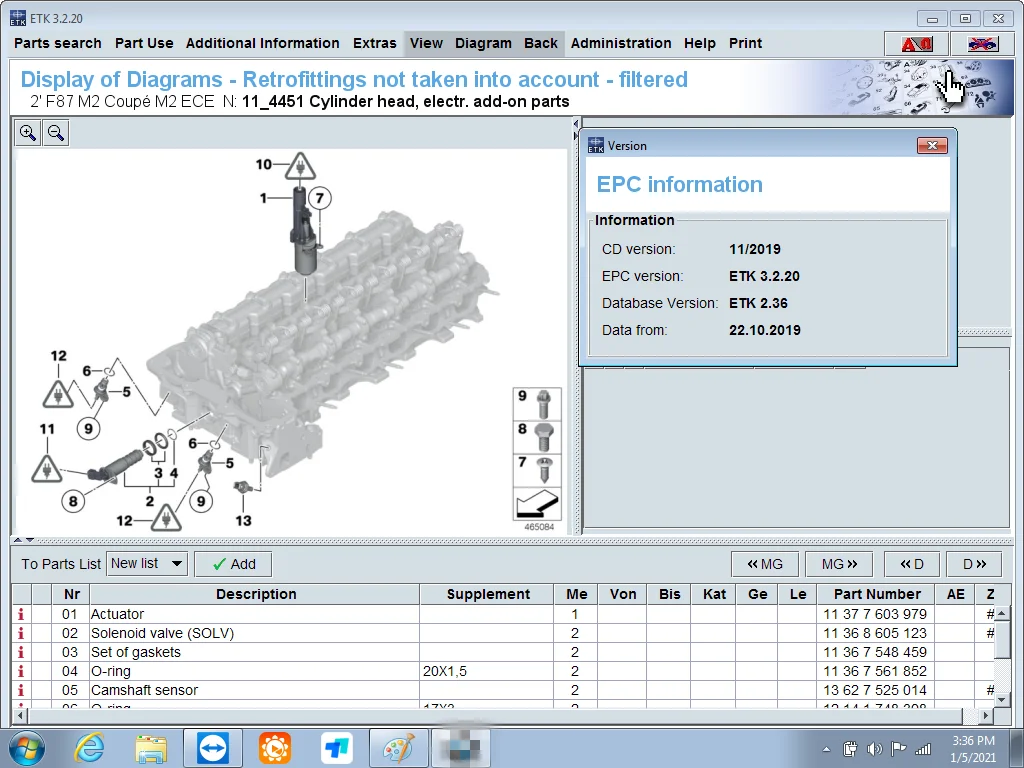Select the Actuator description cell
1024x768 pixels.
coord(254,614)
